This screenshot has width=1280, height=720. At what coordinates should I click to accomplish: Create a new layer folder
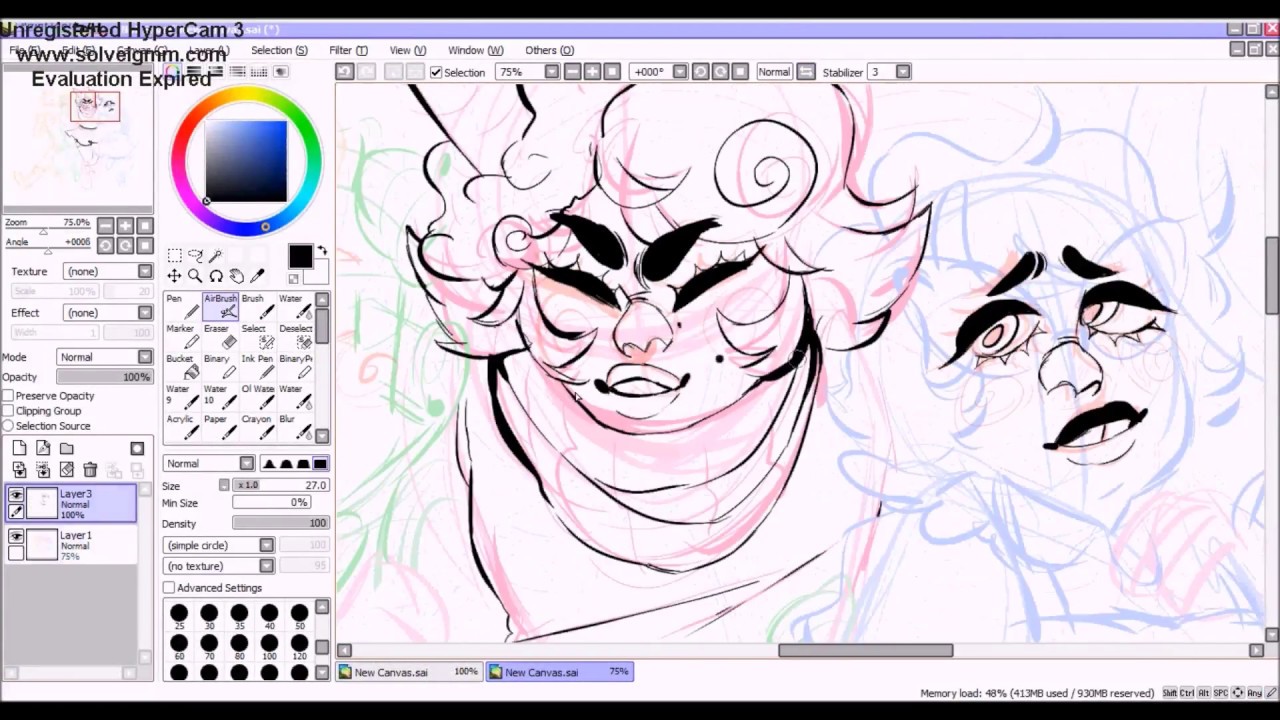pyautogui.click(x=66, y=449)
